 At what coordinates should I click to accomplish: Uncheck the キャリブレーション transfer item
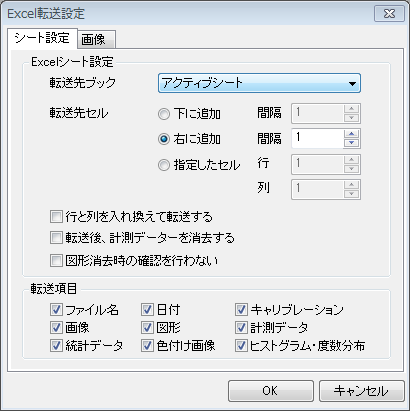[241, 310]
